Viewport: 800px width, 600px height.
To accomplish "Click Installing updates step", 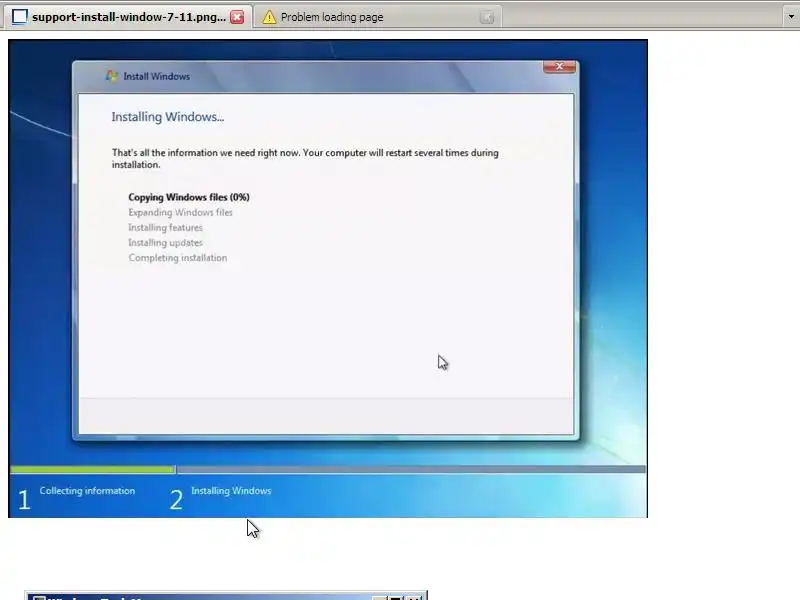I will 165,242.
